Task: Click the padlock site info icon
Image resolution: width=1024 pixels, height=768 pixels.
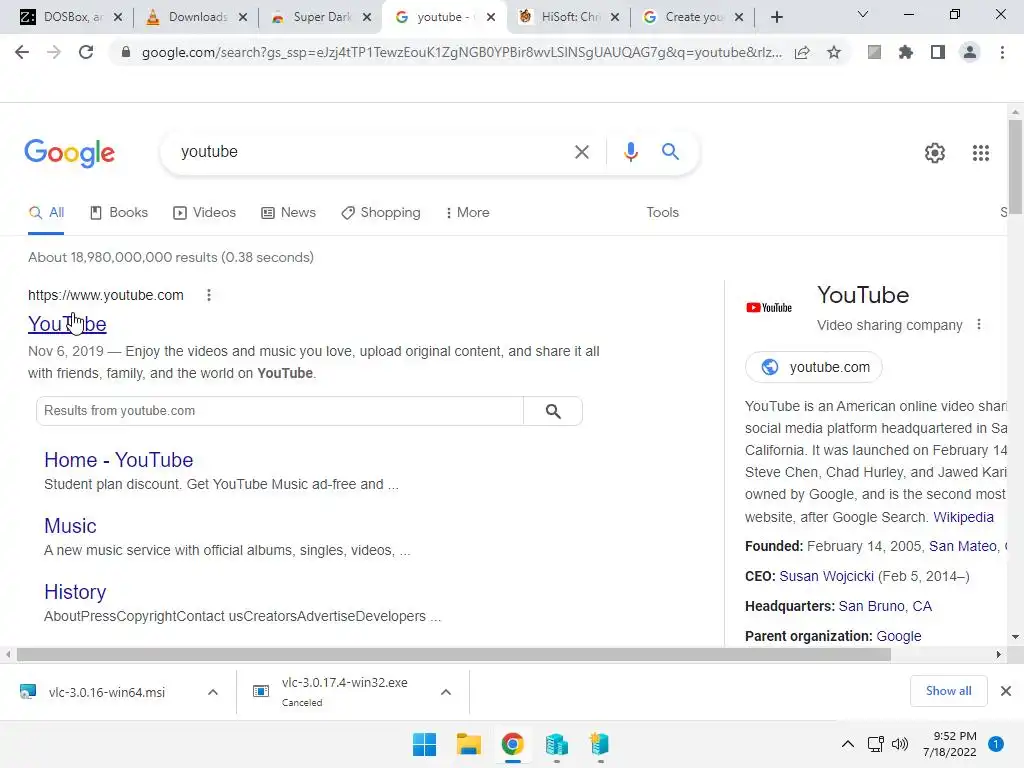Action: [x=125, y=52]
